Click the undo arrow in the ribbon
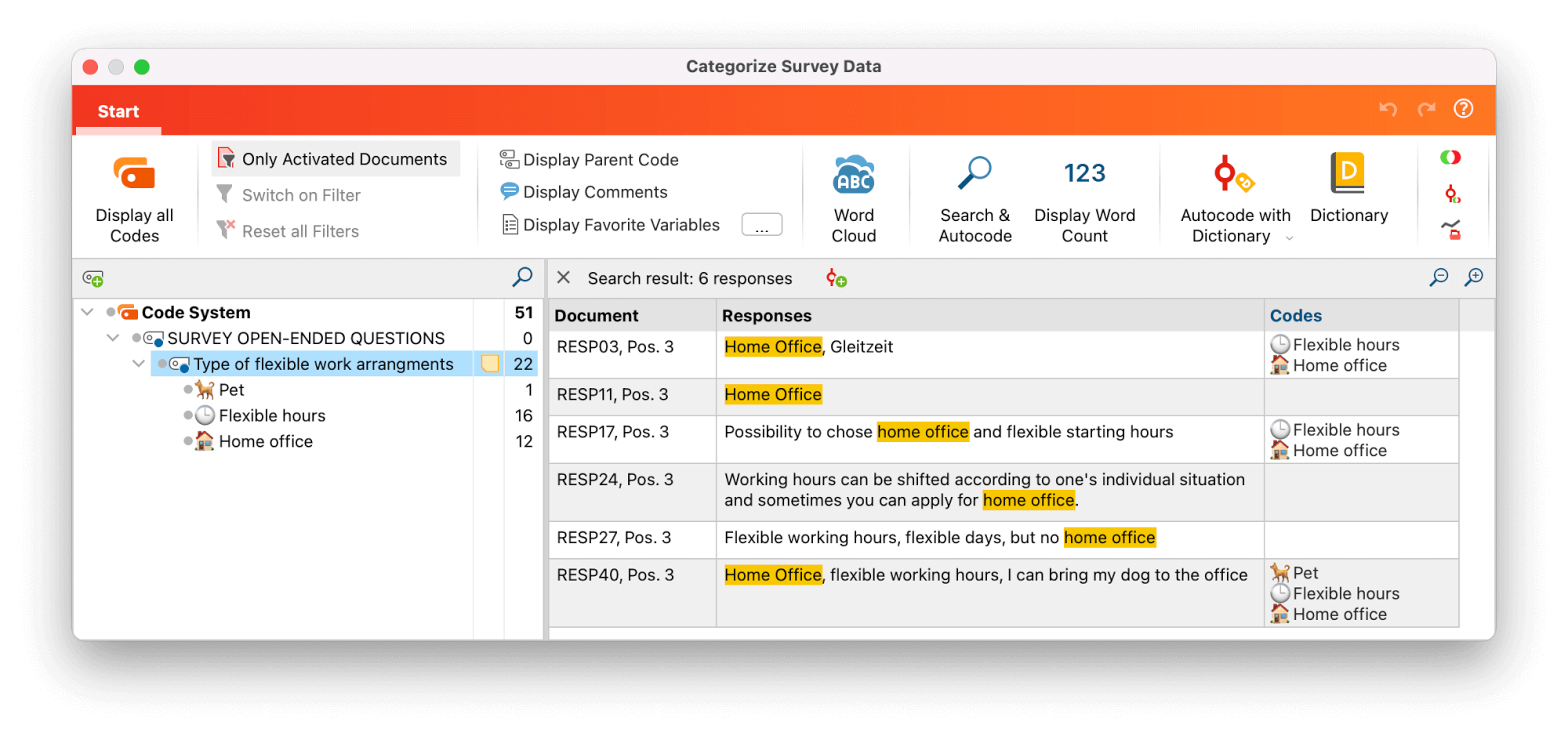The width and height of the screenshot is (1568, 736). (x=1387, y=109)
